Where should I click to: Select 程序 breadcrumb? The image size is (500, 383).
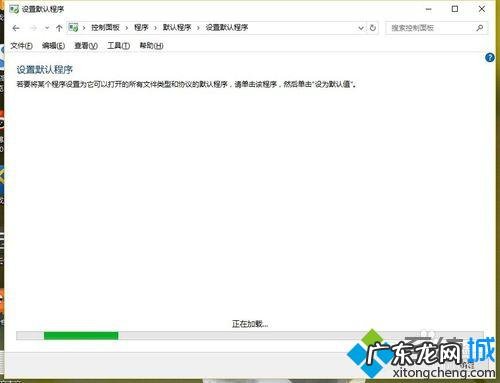[x=141, y=27]
